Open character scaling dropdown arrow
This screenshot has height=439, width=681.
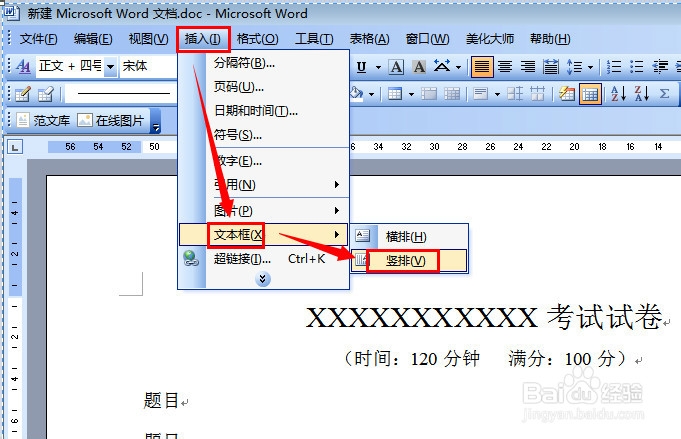pyautogui.click(x=458, y=67)
